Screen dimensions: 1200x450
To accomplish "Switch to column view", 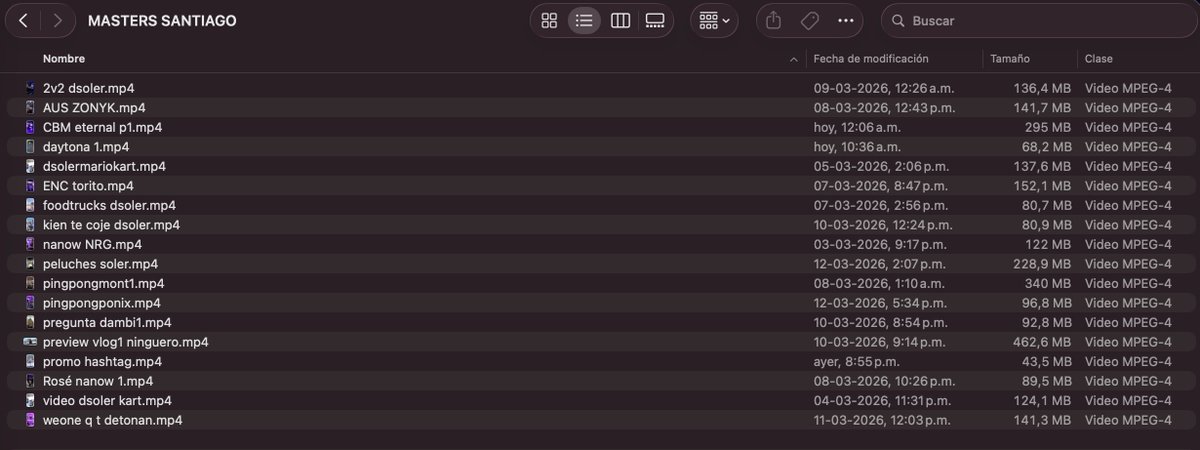I will coord(620,20).
